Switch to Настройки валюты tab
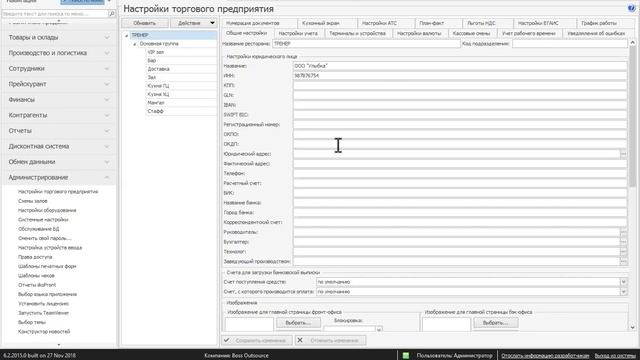 coord(419,33)
